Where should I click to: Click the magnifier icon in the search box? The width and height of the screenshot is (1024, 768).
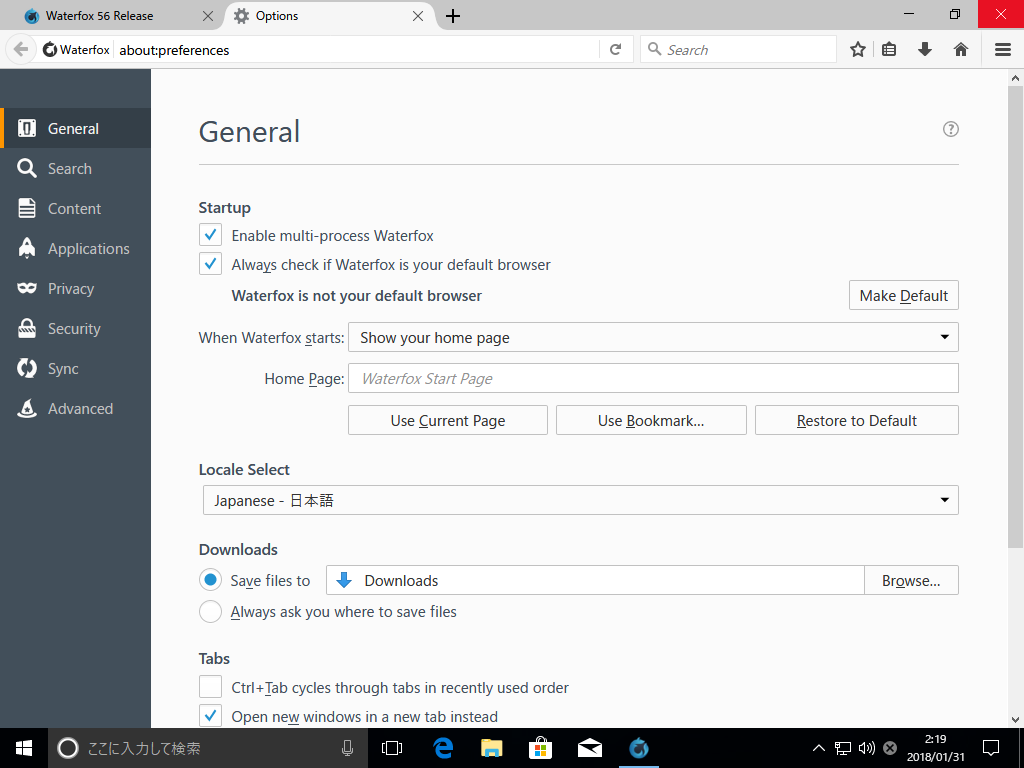654,49
